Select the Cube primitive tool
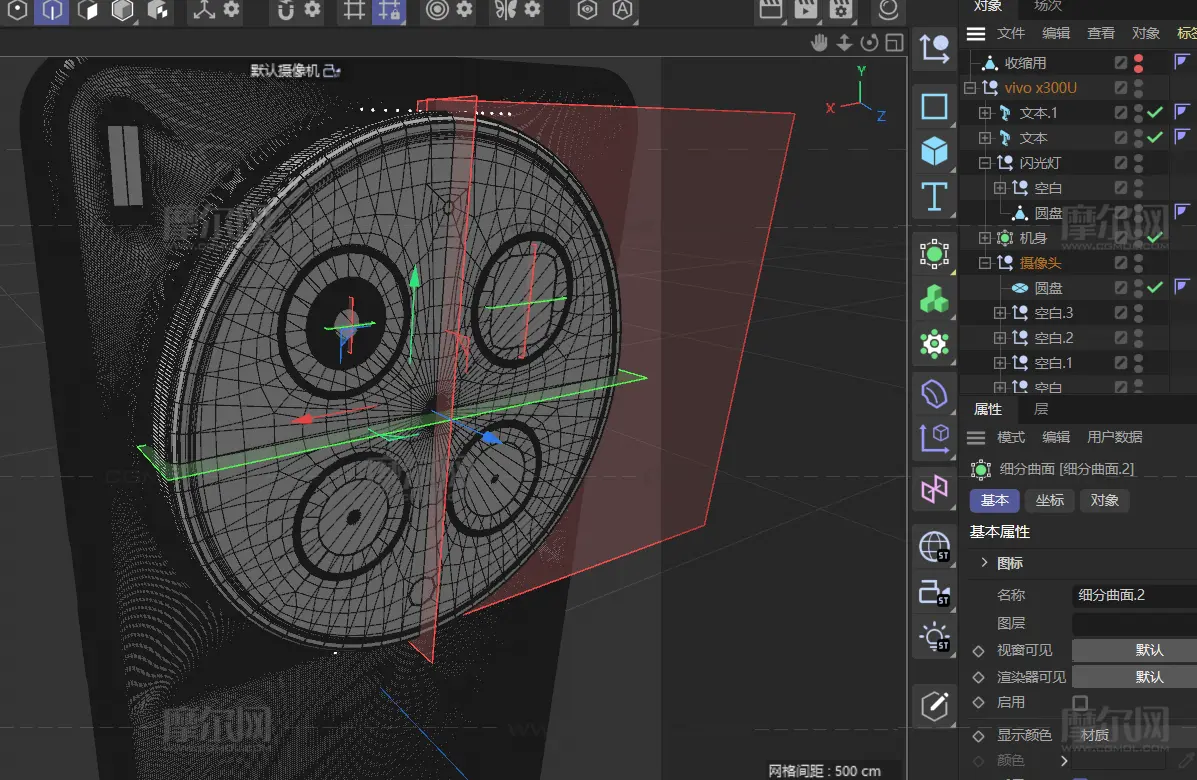1197x780 pixels. coord(934,151)
